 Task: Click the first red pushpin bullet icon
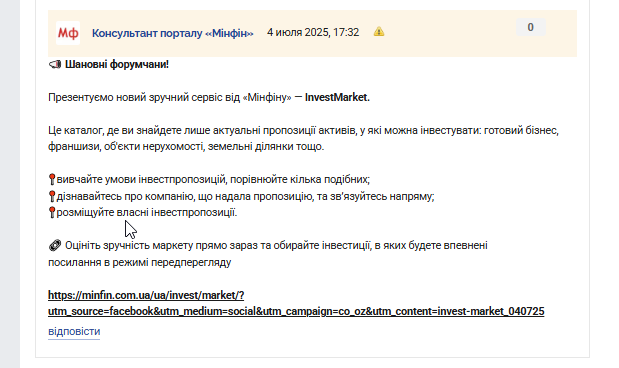52,179
